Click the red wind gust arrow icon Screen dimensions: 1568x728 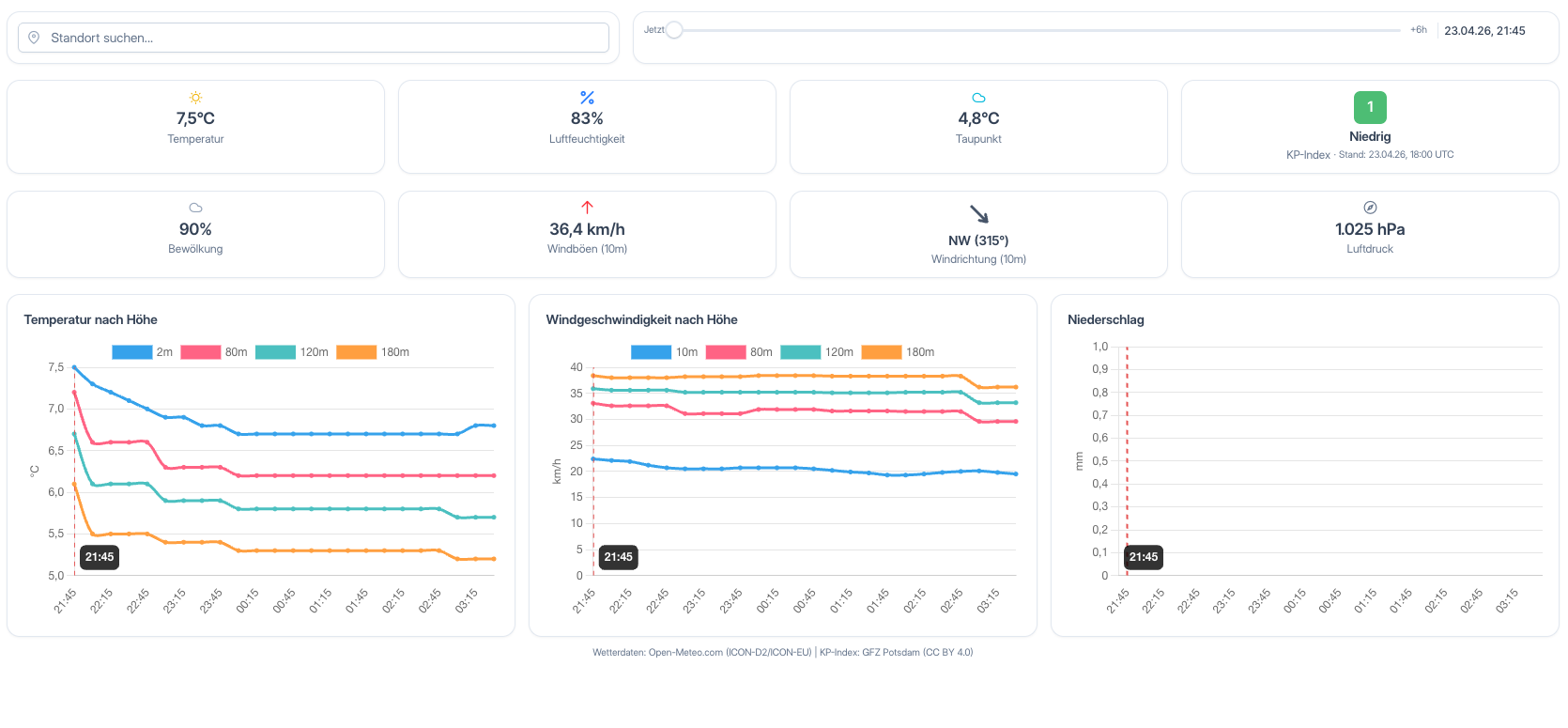tap(587, 208)
